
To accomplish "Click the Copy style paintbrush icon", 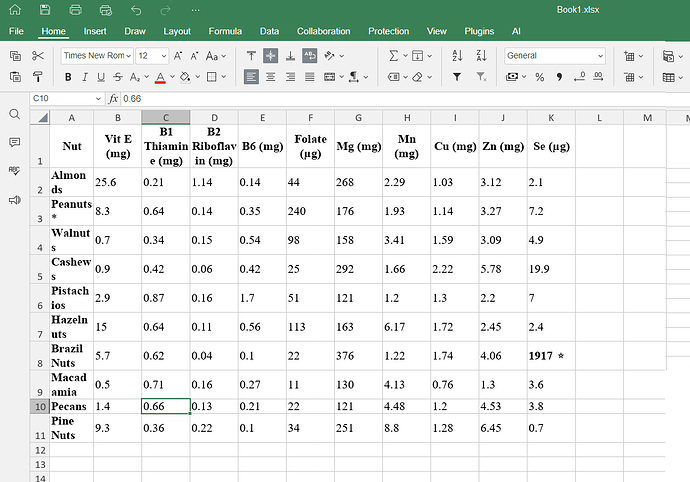I will 38,77.
